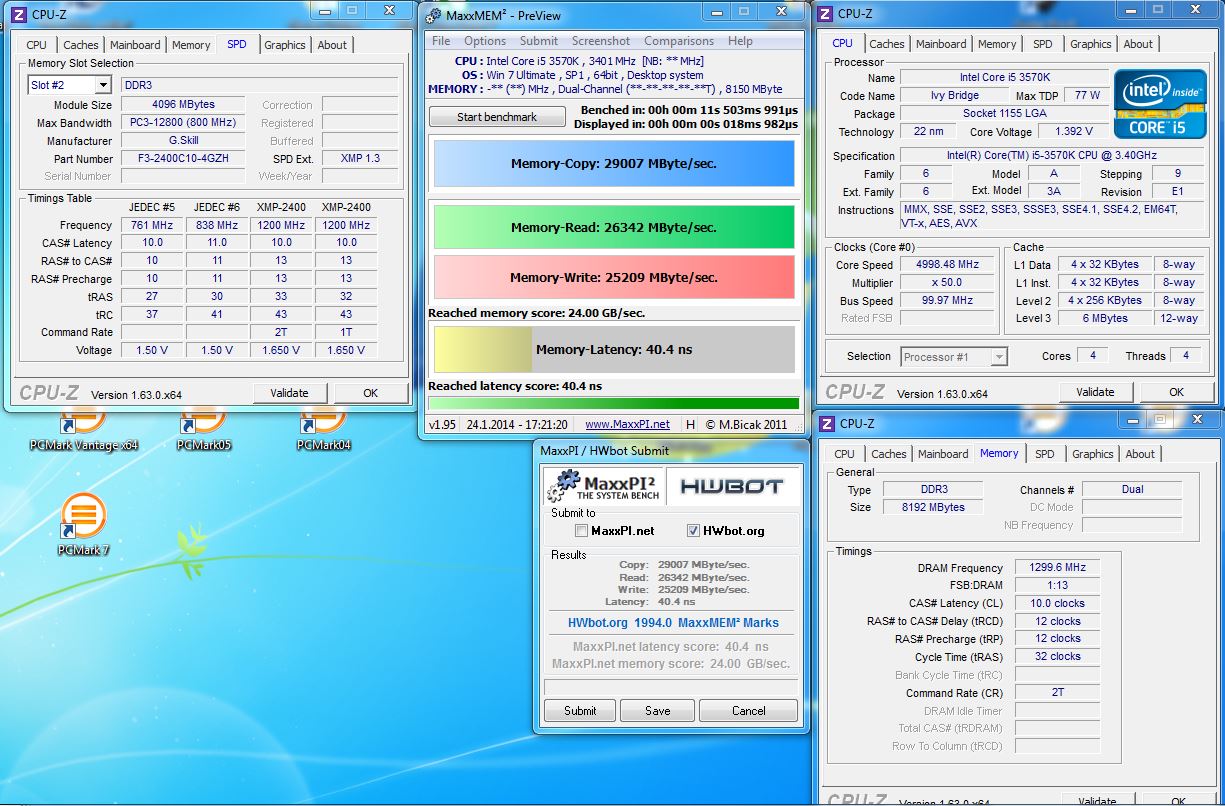1225x806 pixels.
Task: Select SPD tab in the CPU window
Action: tap(1043, 44)
